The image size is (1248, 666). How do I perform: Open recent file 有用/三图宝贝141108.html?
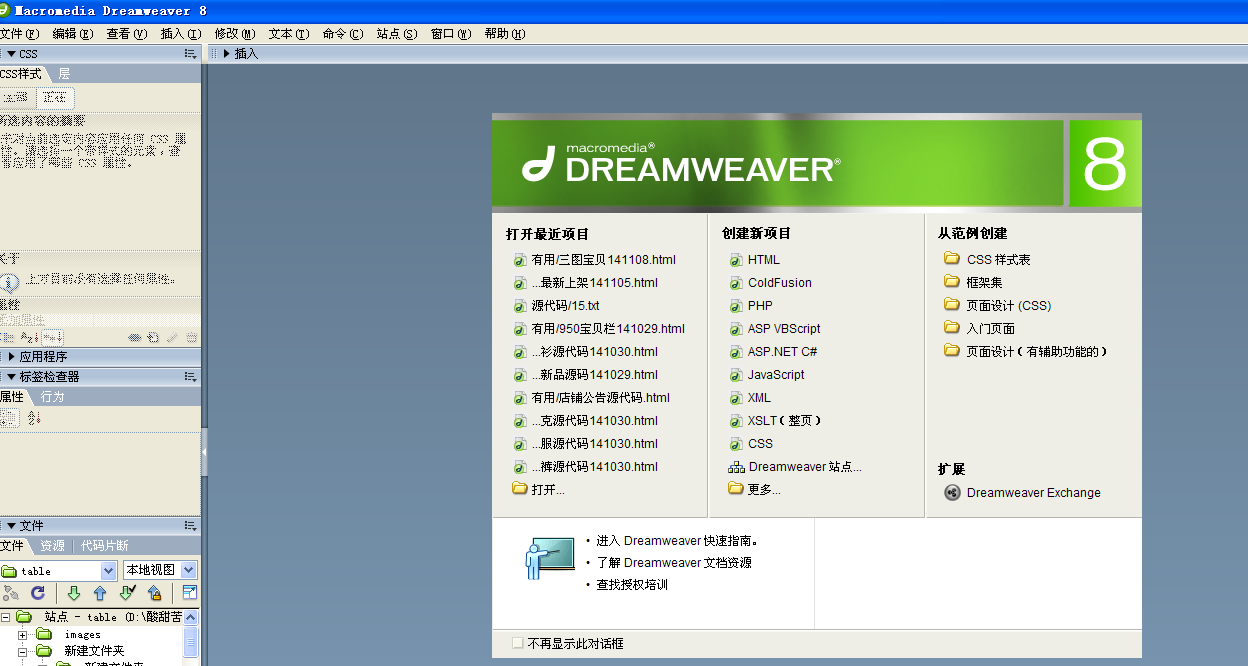(x=603, y=260)
